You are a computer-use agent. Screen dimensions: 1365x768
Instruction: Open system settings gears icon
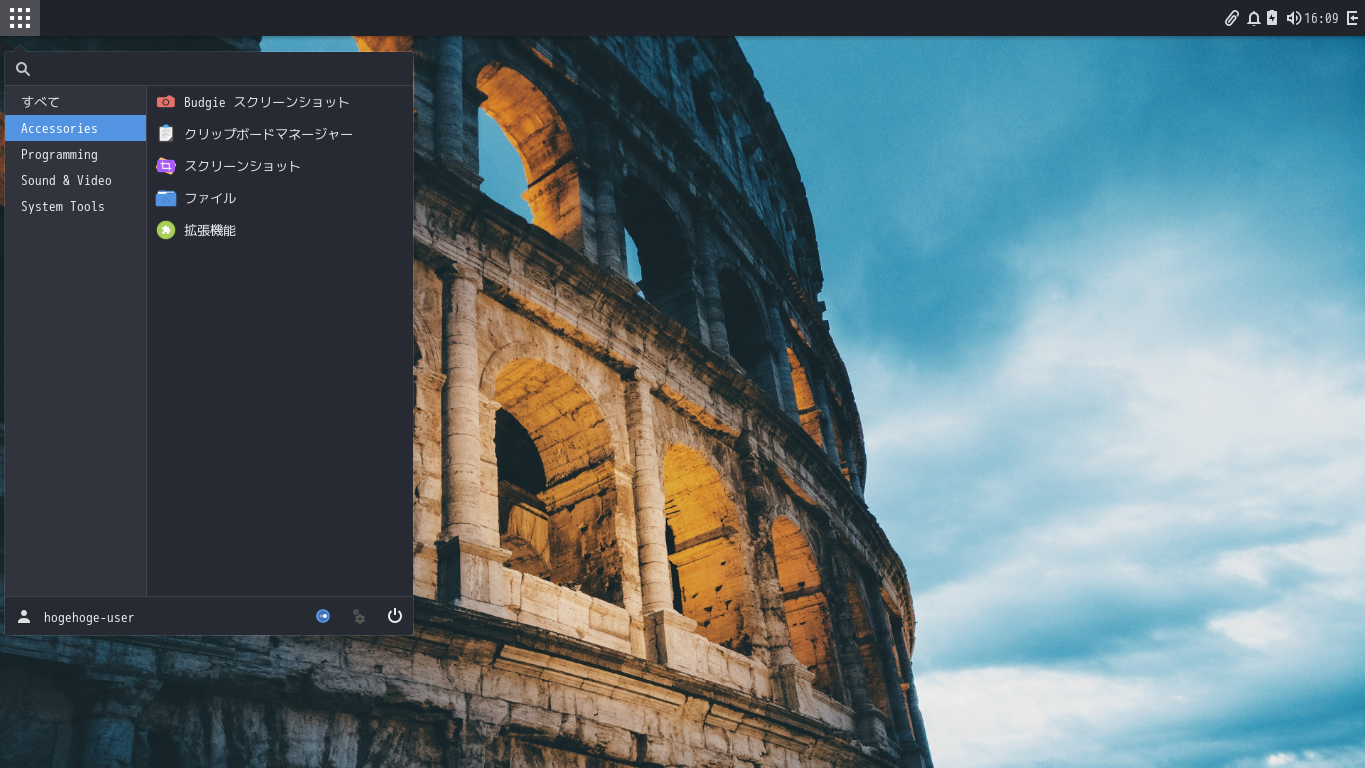(359, 616)
